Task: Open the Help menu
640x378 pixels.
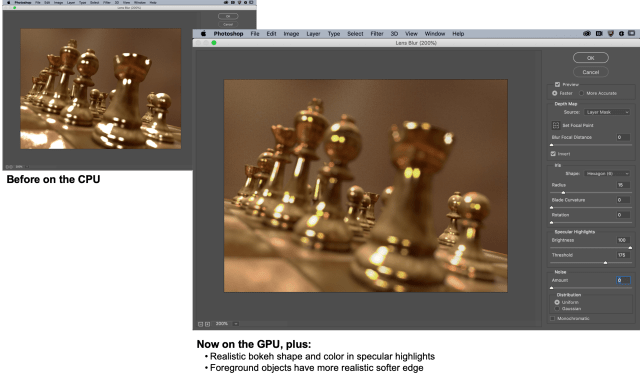Action: click(458, 34)
